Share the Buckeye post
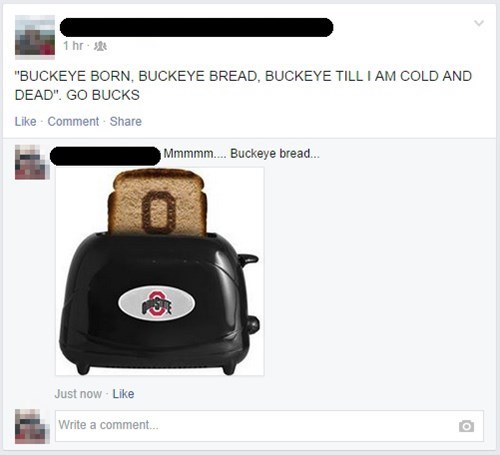 point(126,121)
